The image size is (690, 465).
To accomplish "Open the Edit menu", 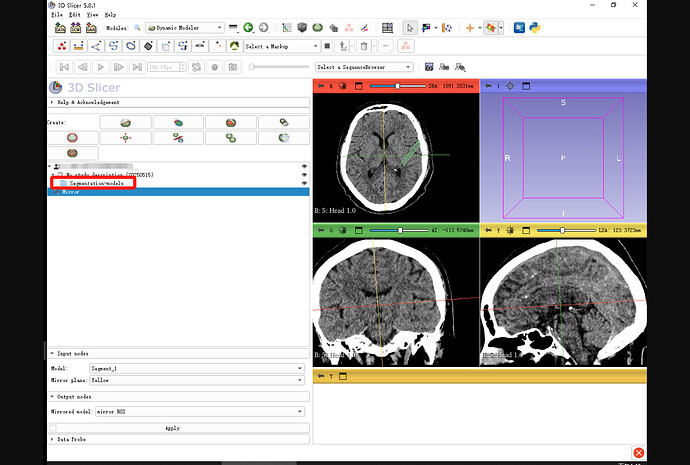I will 74,15.
